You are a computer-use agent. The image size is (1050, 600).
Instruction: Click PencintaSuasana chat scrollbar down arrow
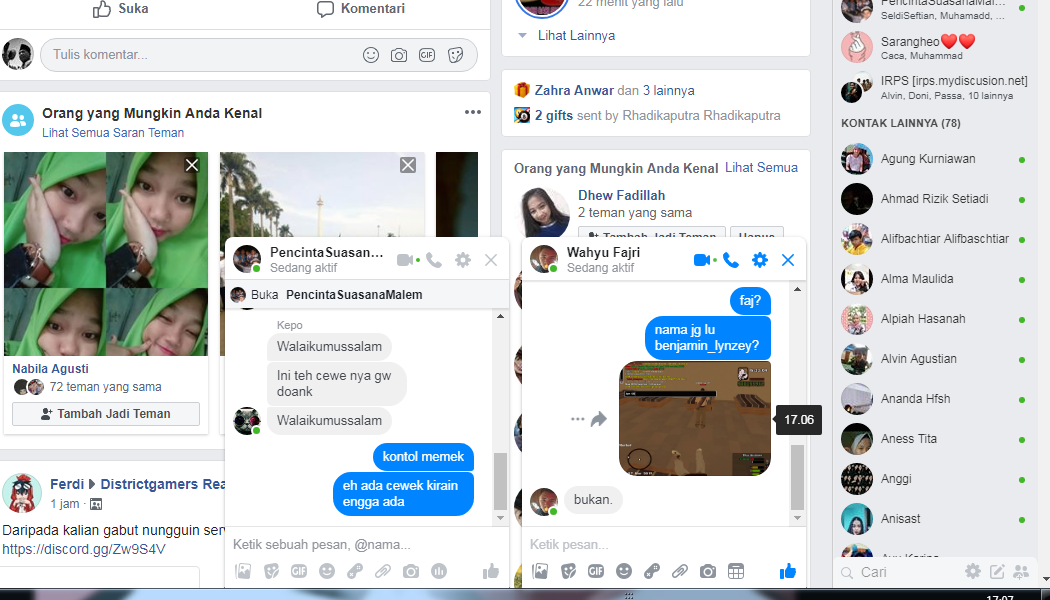coord(500,518)
